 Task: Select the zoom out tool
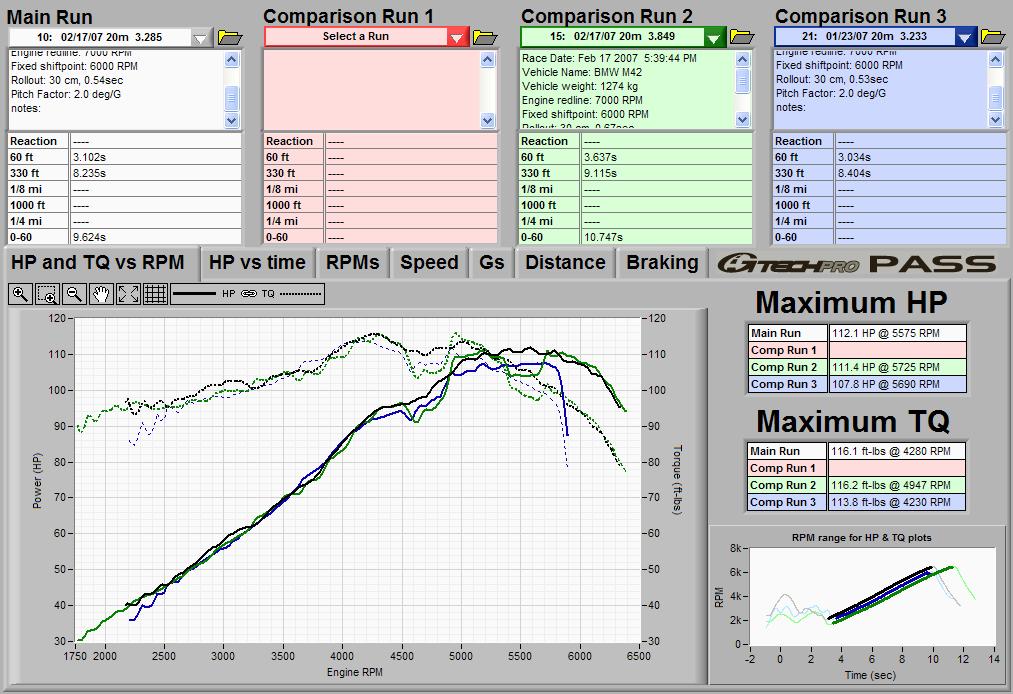coord(74,294)
